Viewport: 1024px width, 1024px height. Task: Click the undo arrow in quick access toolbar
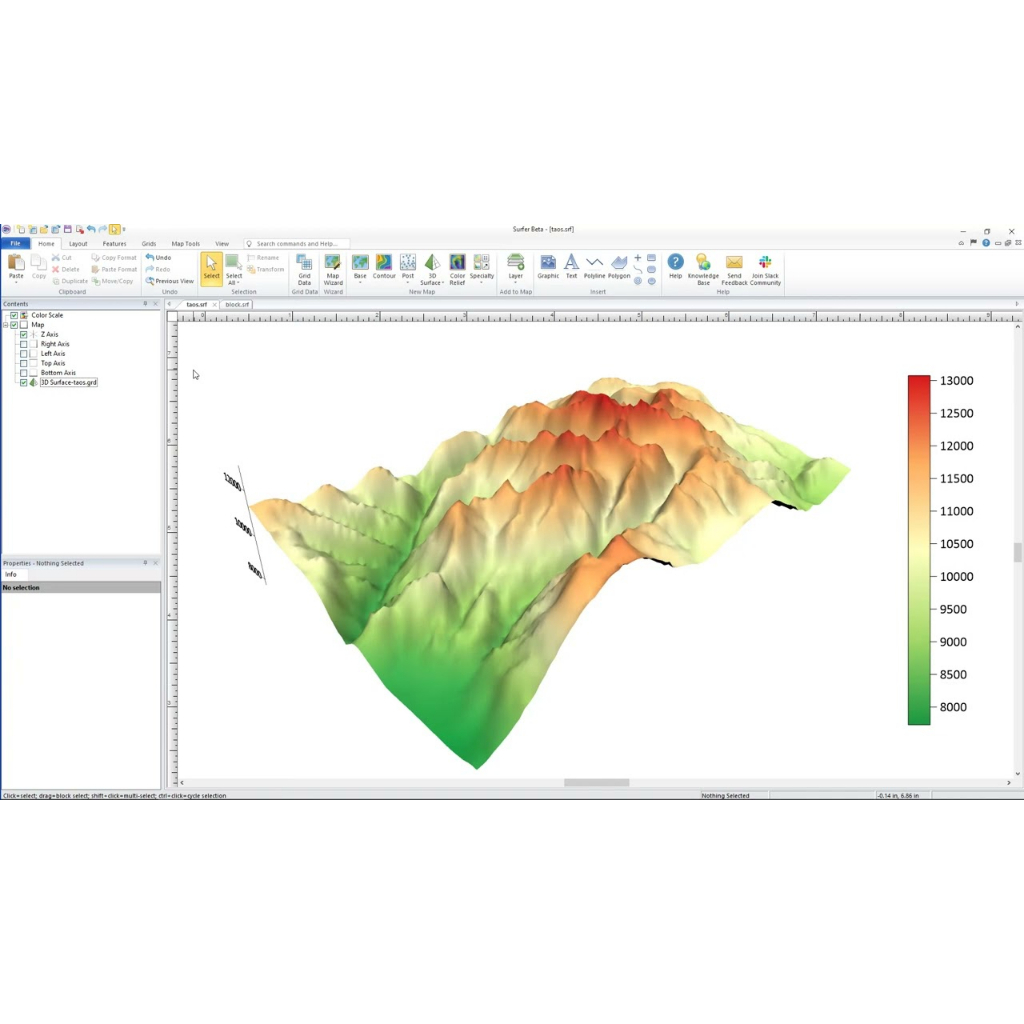(91, 229)
